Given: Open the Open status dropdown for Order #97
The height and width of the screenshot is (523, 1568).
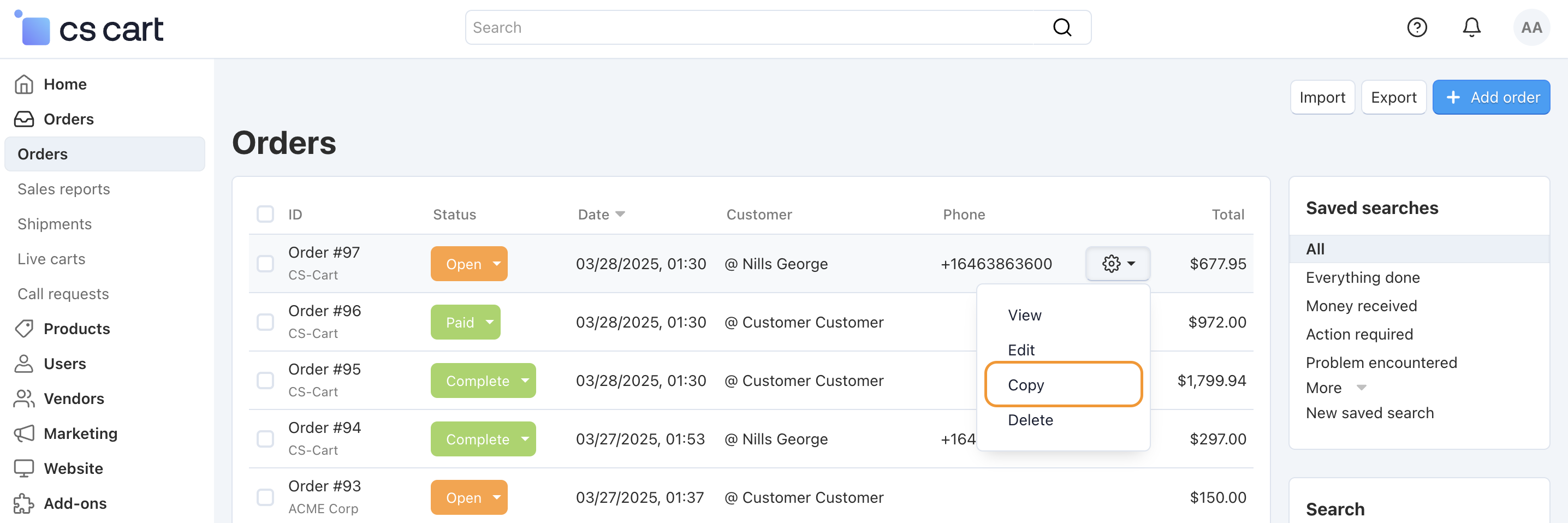Looking at the screenshot, I should point(468,264).
